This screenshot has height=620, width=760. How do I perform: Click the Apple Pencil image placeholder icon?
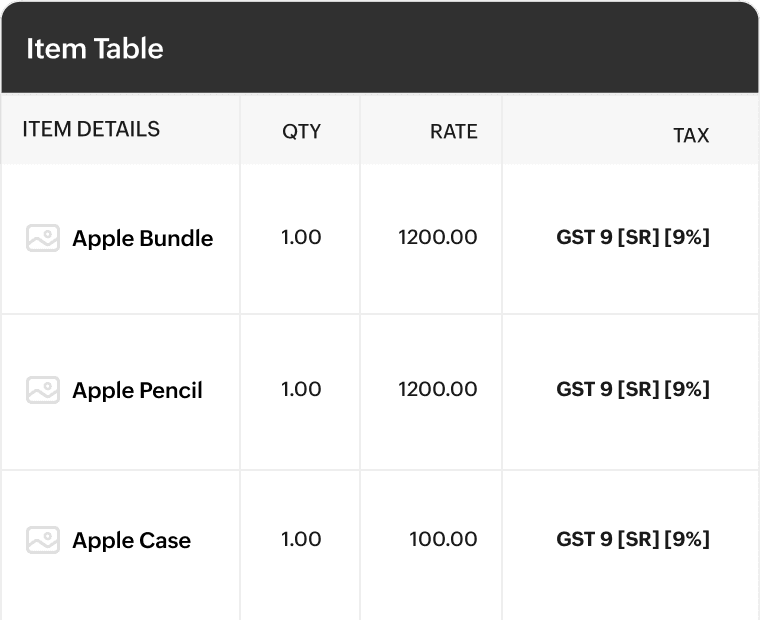point(43,390)
